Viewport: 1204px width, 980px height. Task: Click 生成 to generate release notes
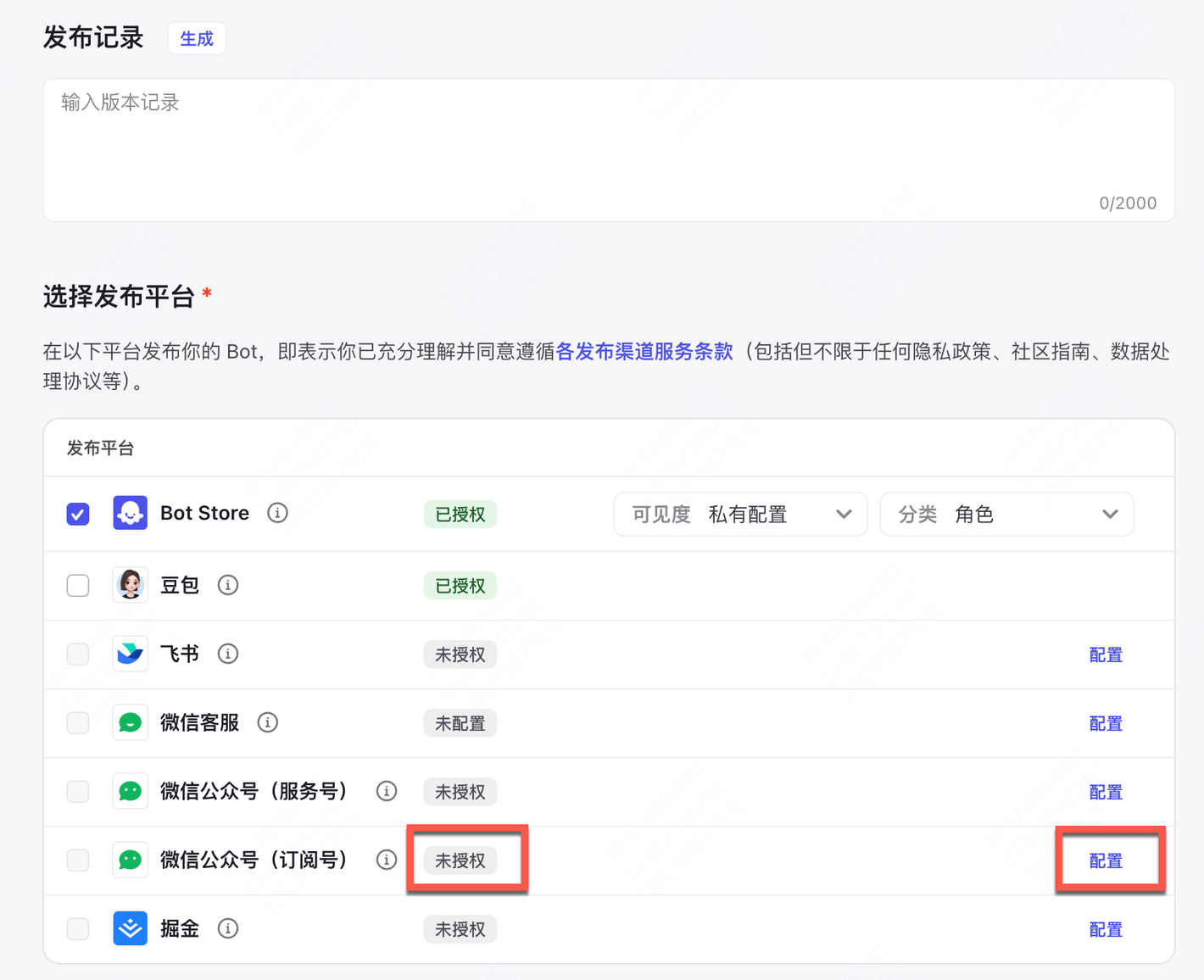(197, 39)
